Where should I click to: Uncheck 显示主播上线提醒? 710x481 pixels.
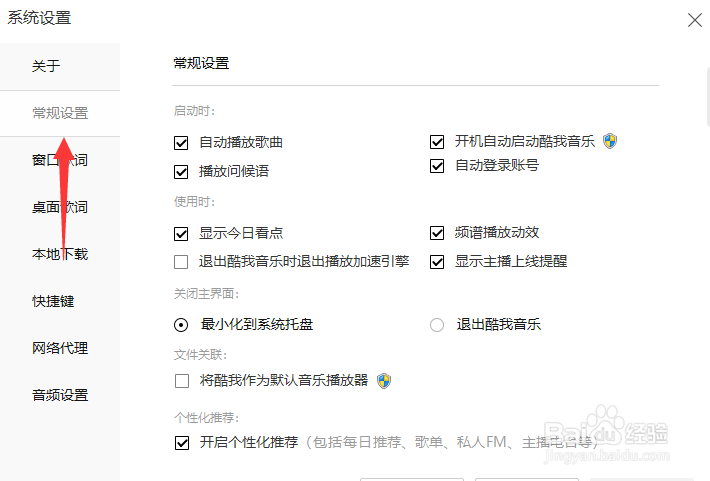tap(437, 262)
